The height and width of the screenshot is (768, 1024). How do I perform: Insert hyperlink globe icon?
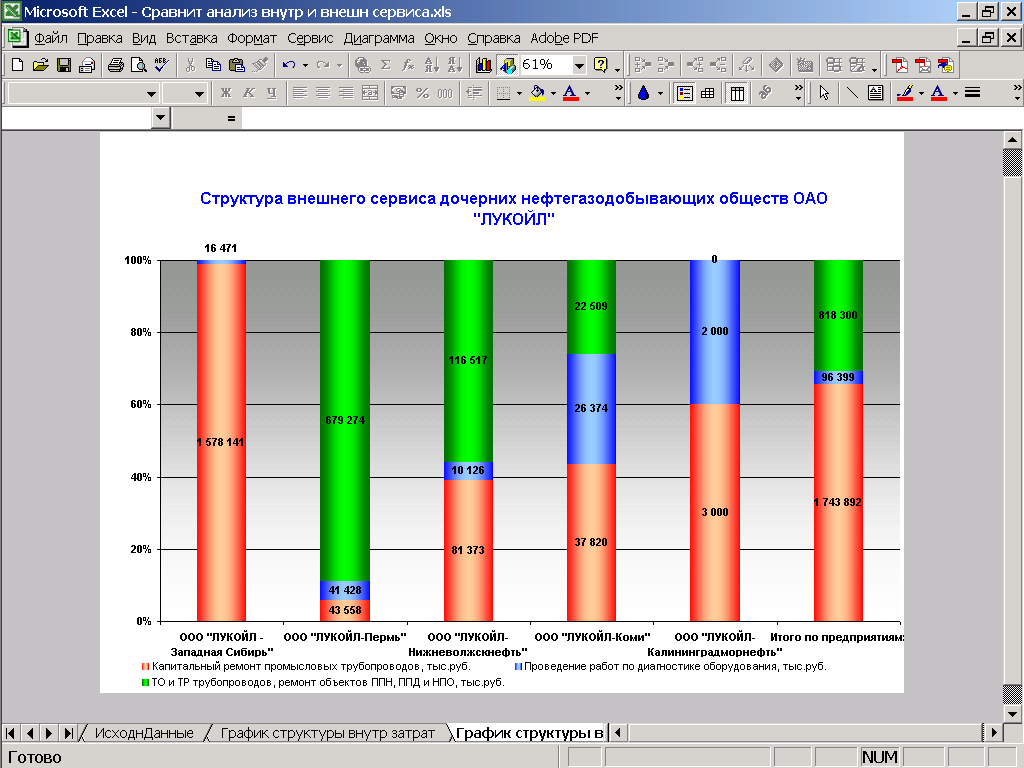[x=362, y=65]
